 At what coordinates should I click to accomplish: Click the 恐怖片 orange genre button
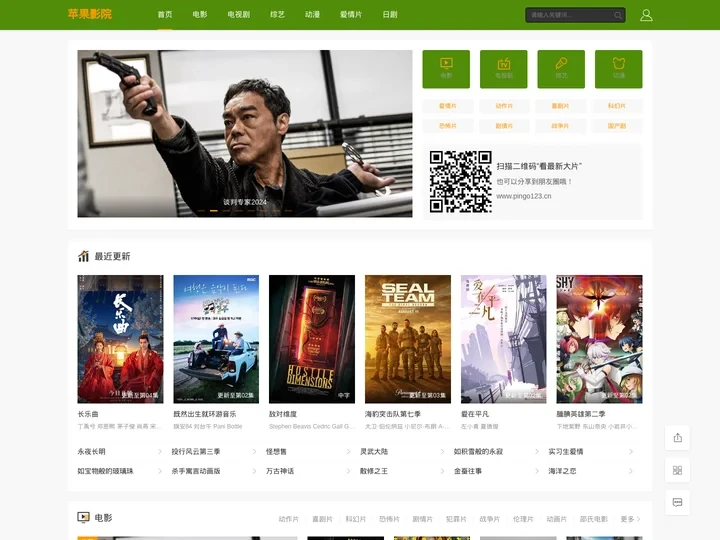coord(448,126)
